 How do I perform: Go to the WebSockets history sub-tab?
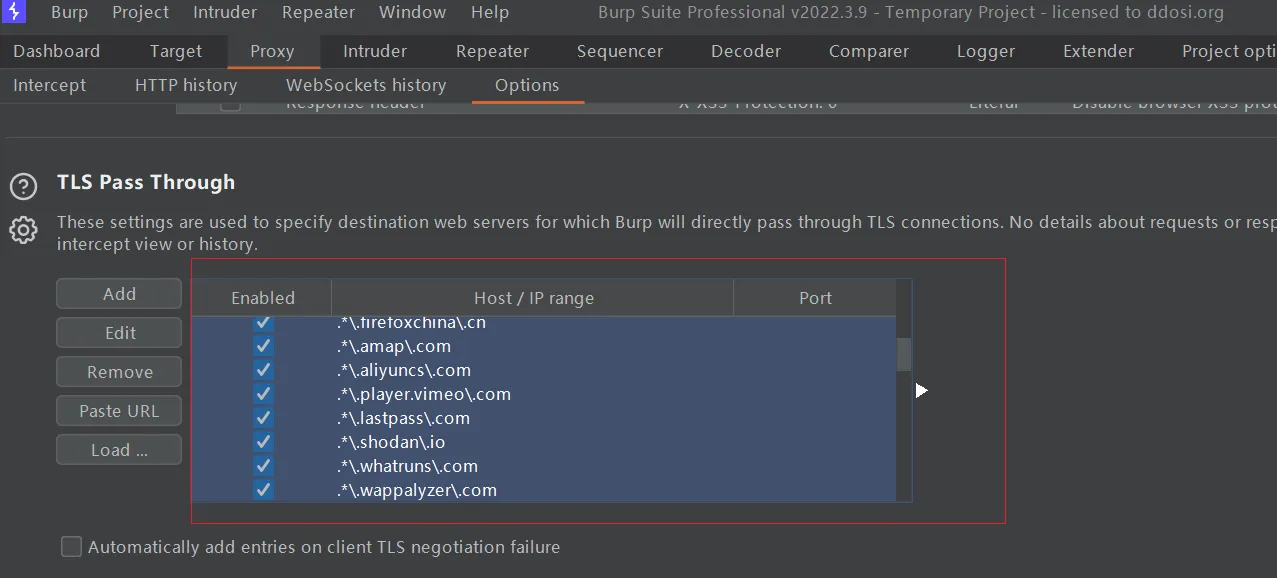(x=366, y=85)
